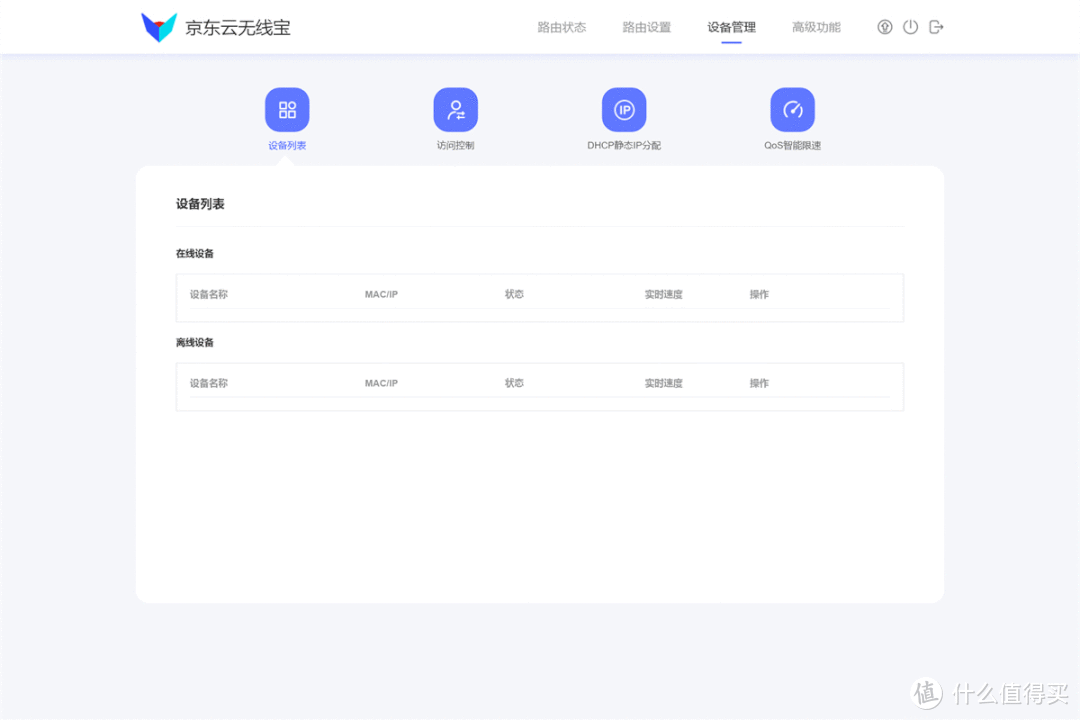
Task: Click the 离线设备 section heading
Action: click(194, 342)
